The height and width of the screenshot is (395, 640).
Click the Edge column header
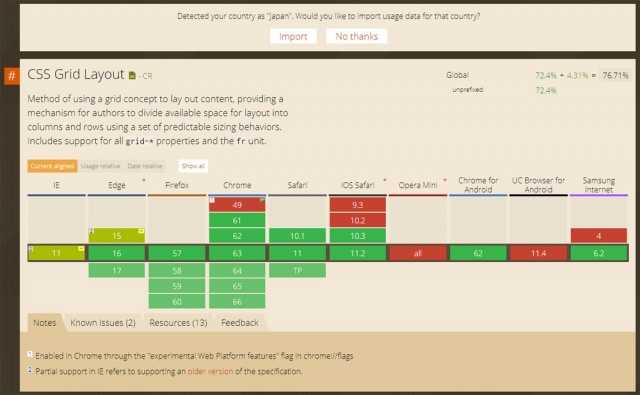tap(117, 185)
